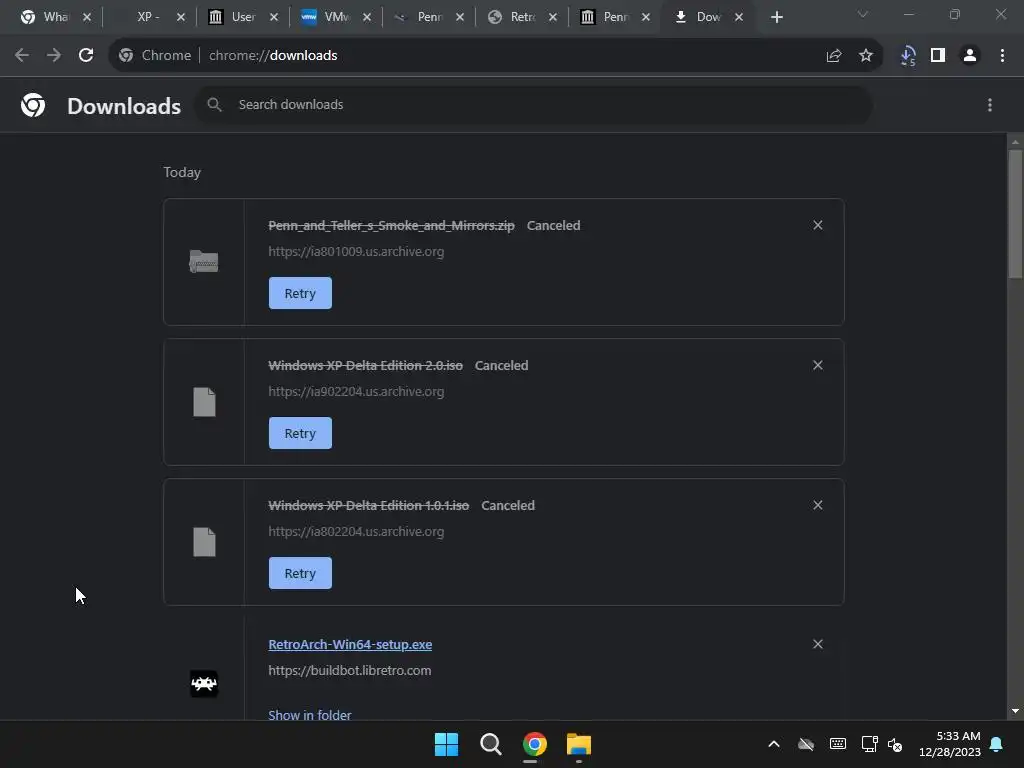This screenshot has height=768, width=1024.
Task: Remove RetroArch-Win64-setup.exe from the list
Action: pyautogui.click(x=818, y=644)
